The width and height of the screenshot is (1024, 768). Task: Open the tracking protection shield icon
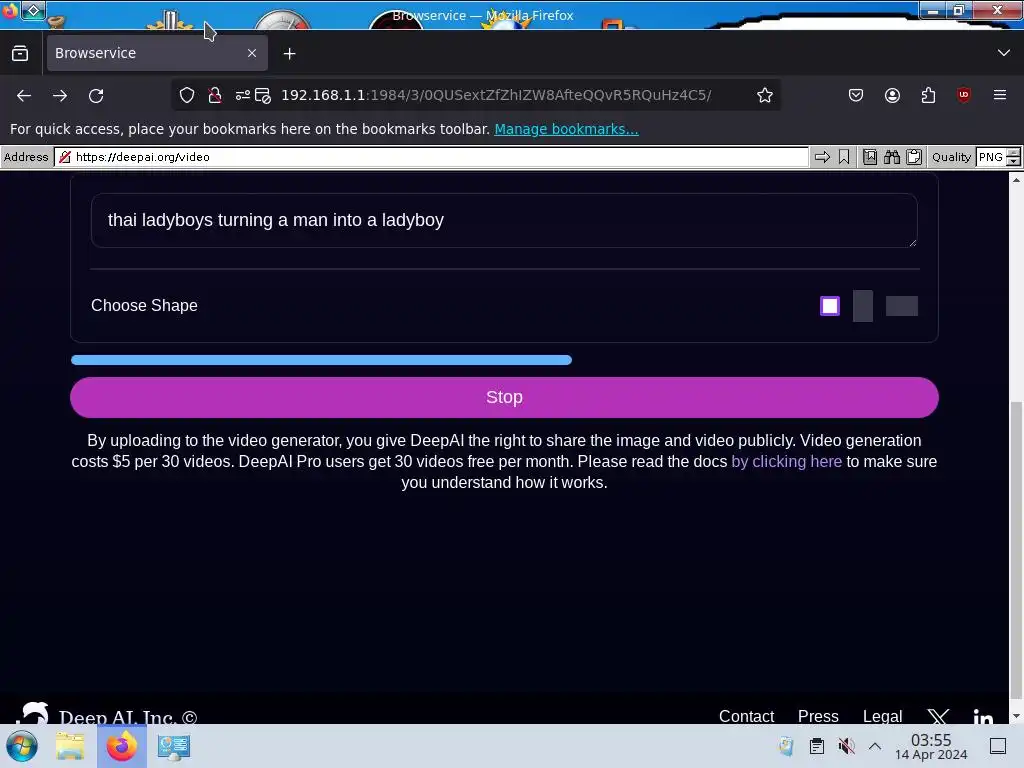[x=187, y=95]
